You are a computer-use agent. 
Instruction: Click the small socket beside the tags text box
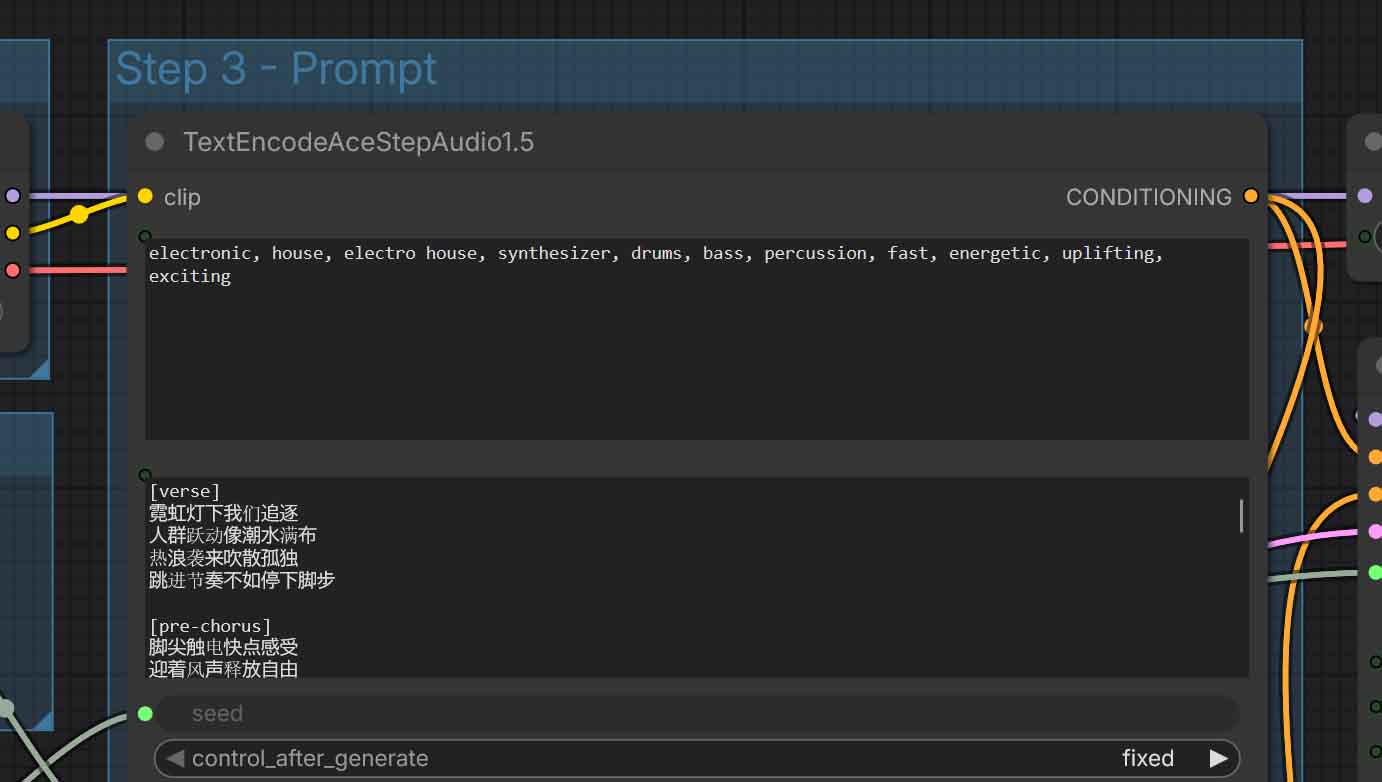145,237
